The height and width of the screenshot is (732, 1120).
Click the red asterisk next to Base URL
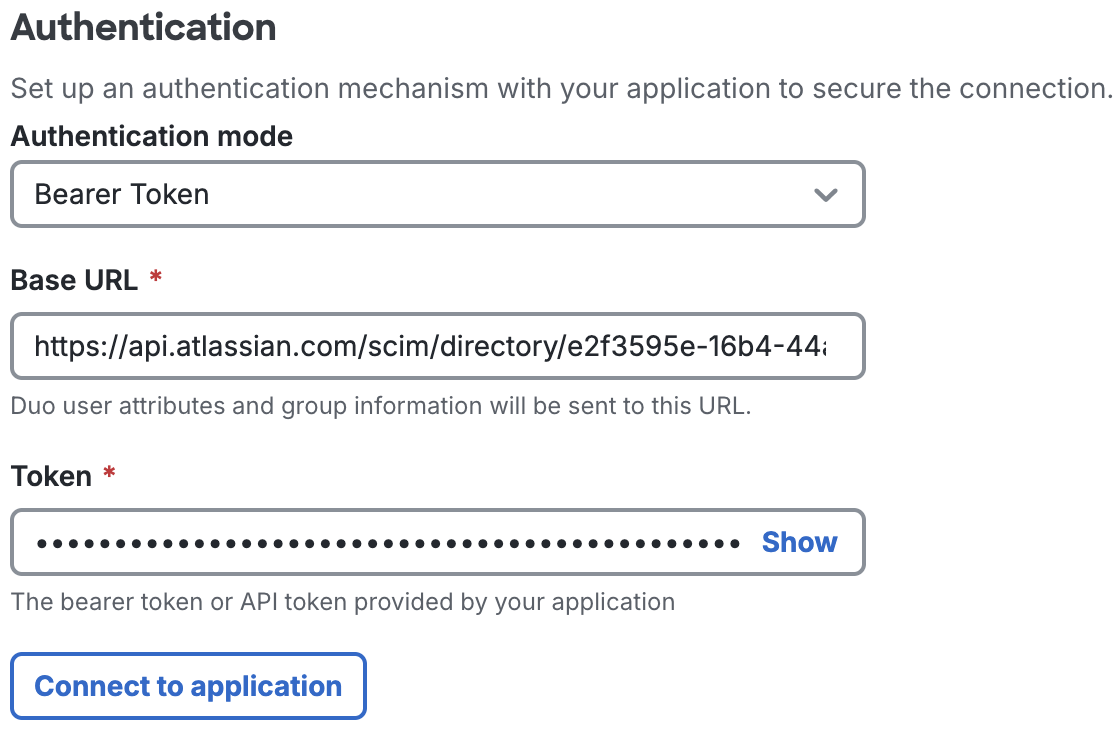point(155,276)
